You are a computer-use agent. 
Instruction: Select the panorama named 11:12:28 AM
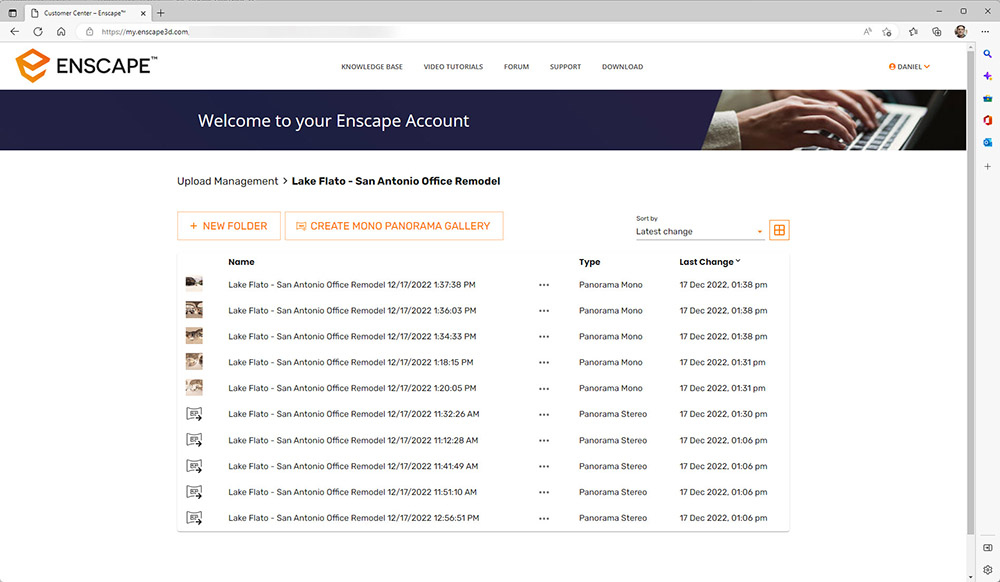(x=353, y=440)
